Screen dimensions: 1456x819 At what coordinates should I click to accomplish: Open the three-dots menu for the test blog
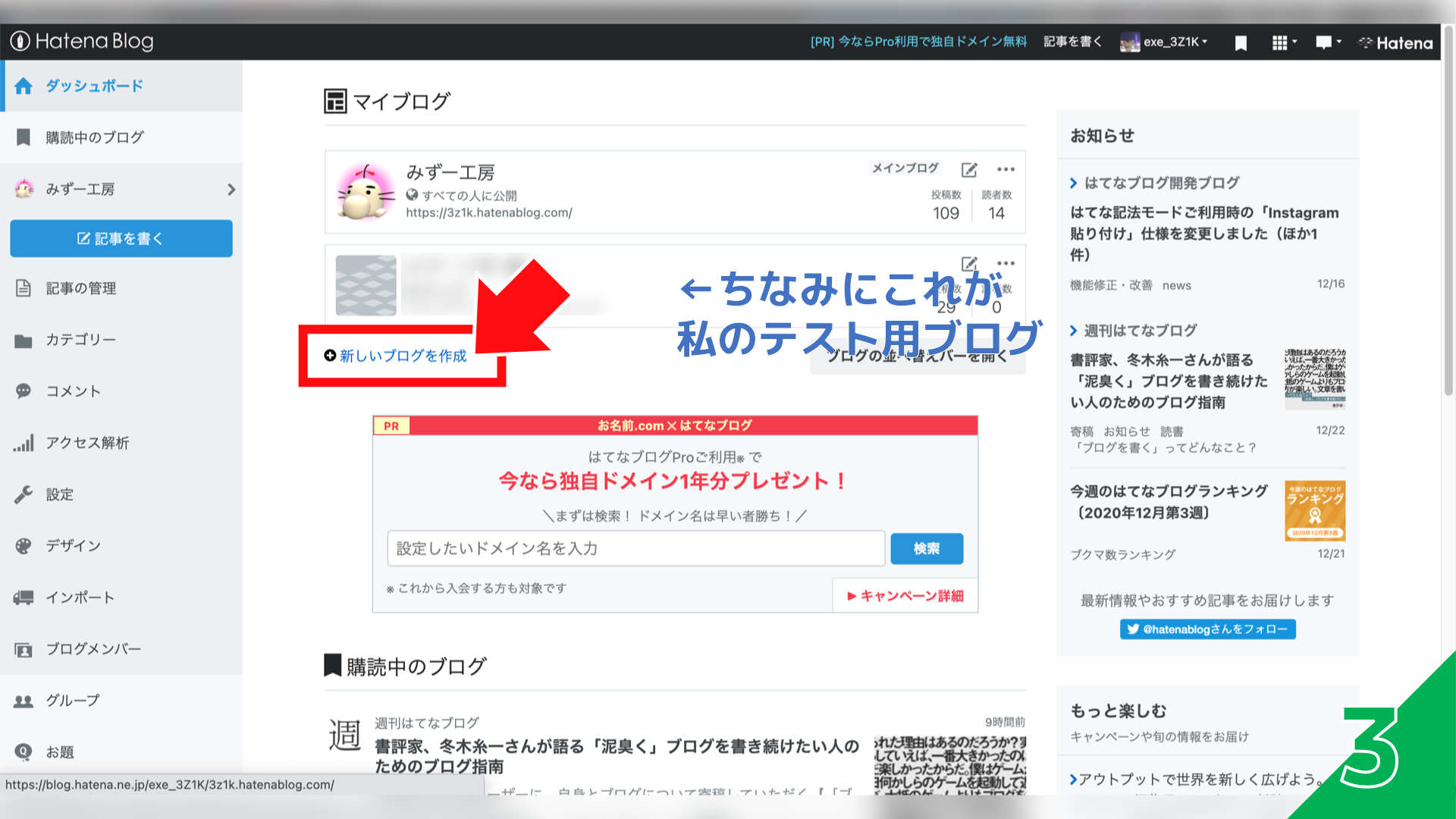1006,263
